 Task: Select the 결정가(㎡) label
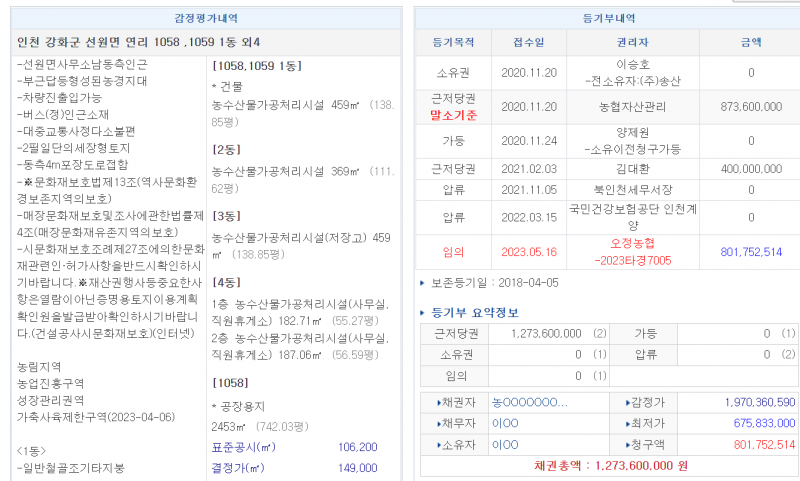pyautogui.click(x=240, y=467)
